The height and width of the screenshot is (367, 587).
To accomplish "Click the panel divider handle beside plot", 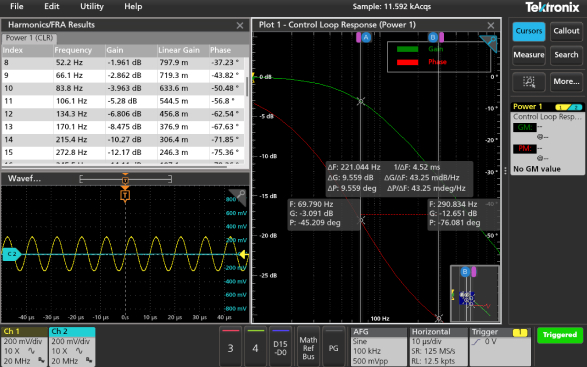I will tap(505, 171).
